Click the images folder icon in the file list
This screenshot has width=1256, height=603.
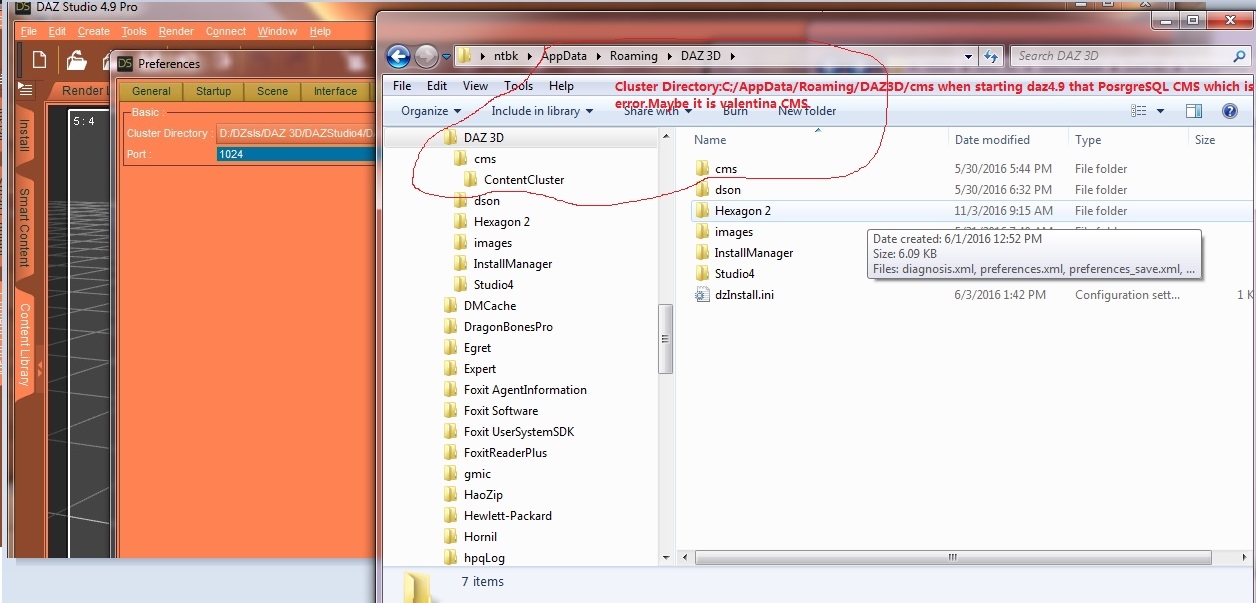click(x=702, y=231)
